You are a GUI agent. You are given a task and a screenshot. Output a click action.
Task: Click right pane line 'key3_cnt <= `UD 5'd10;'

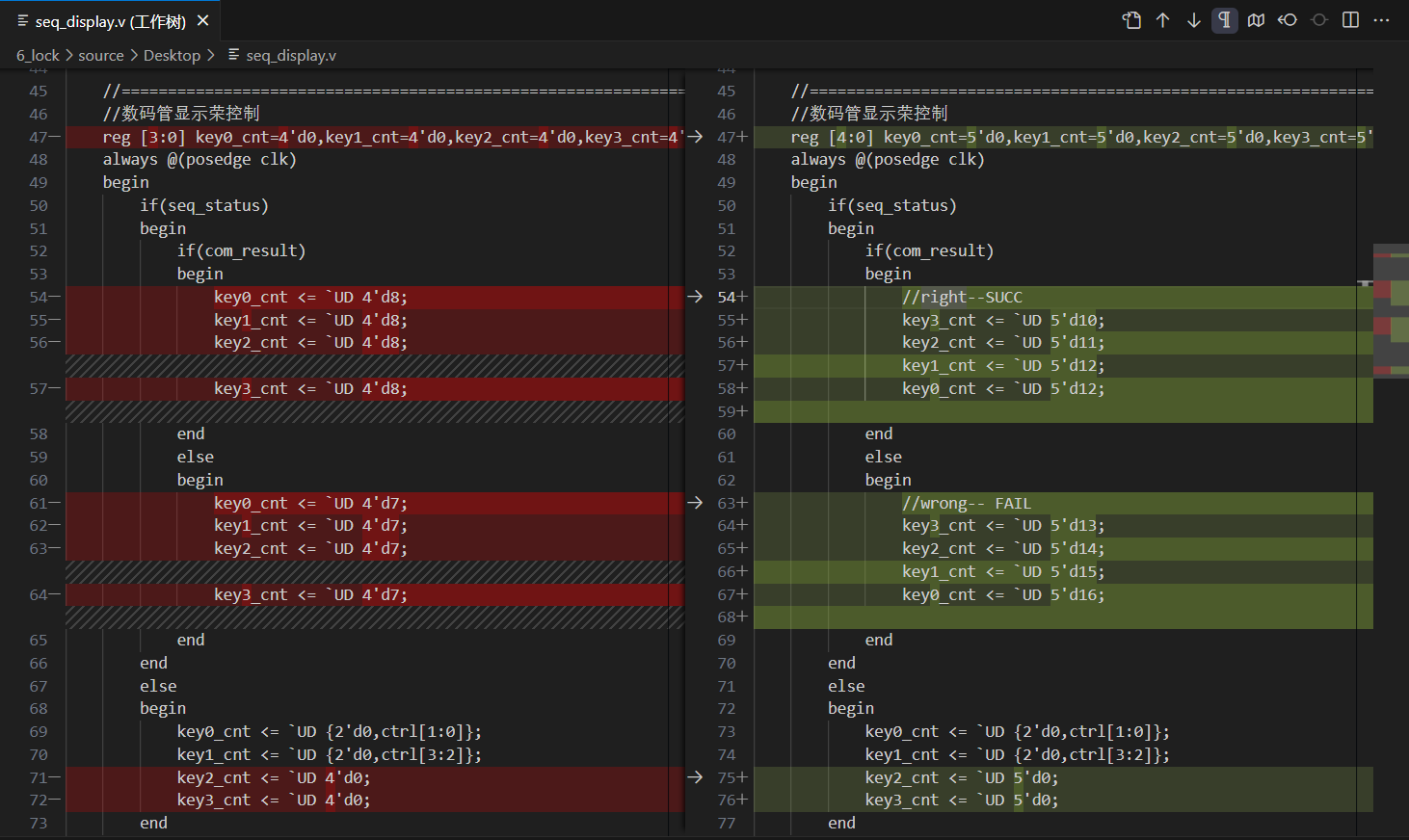coord(1003,320)
